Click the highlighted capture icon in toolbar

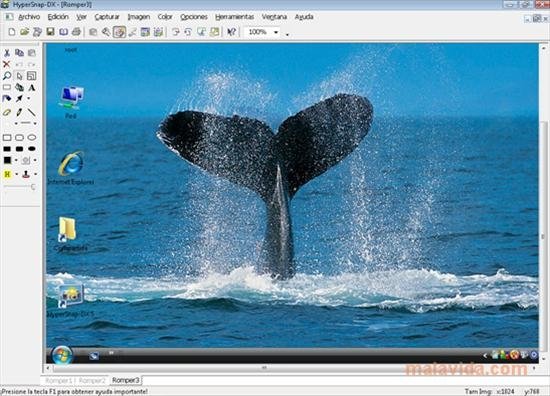coord(119,32)
